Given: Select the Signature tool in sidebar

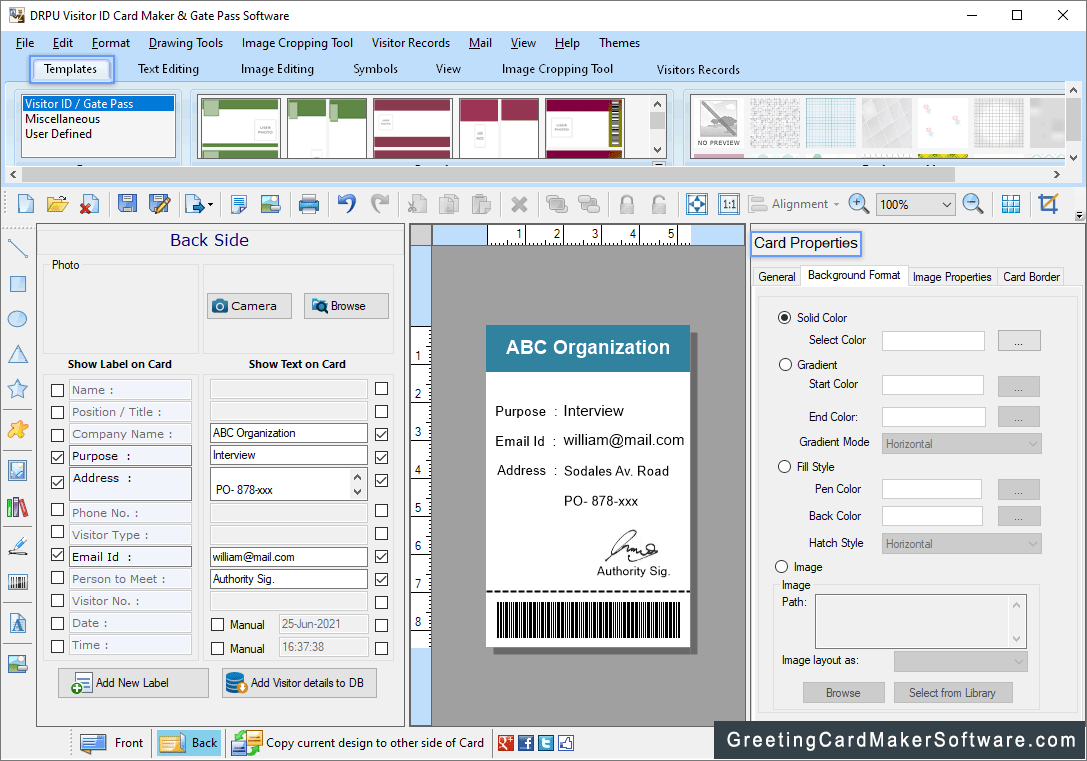Looking at the screenshot, I should click(17, 546).
